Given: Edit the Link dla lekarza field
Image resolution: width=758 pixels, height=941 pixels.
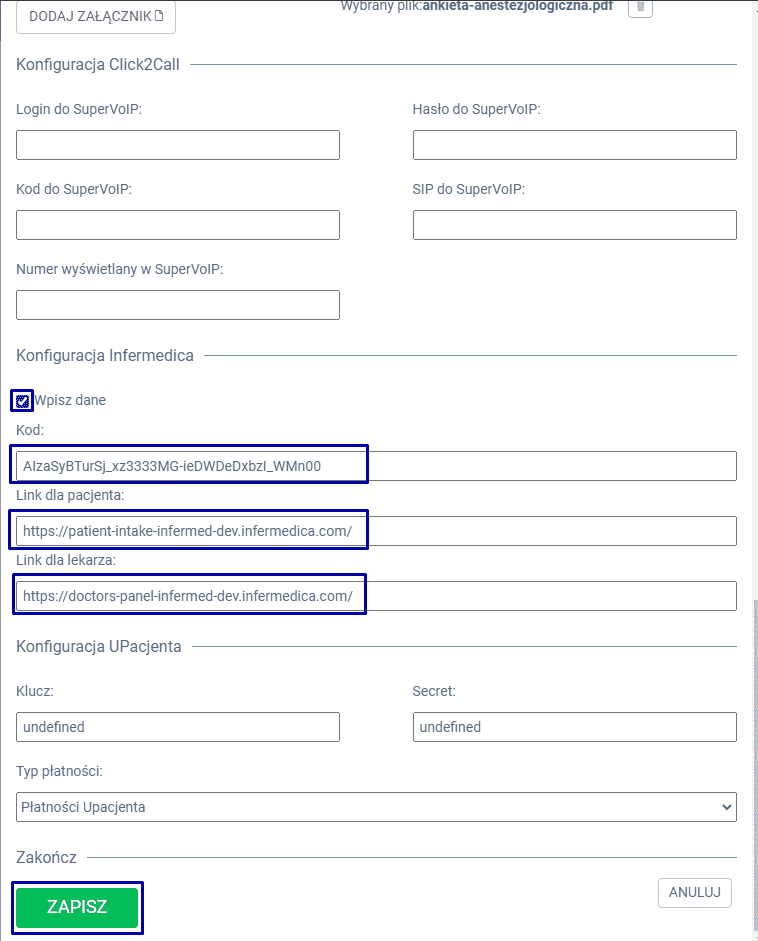Looking at the screenshot, I should click(x=376, y=596).
